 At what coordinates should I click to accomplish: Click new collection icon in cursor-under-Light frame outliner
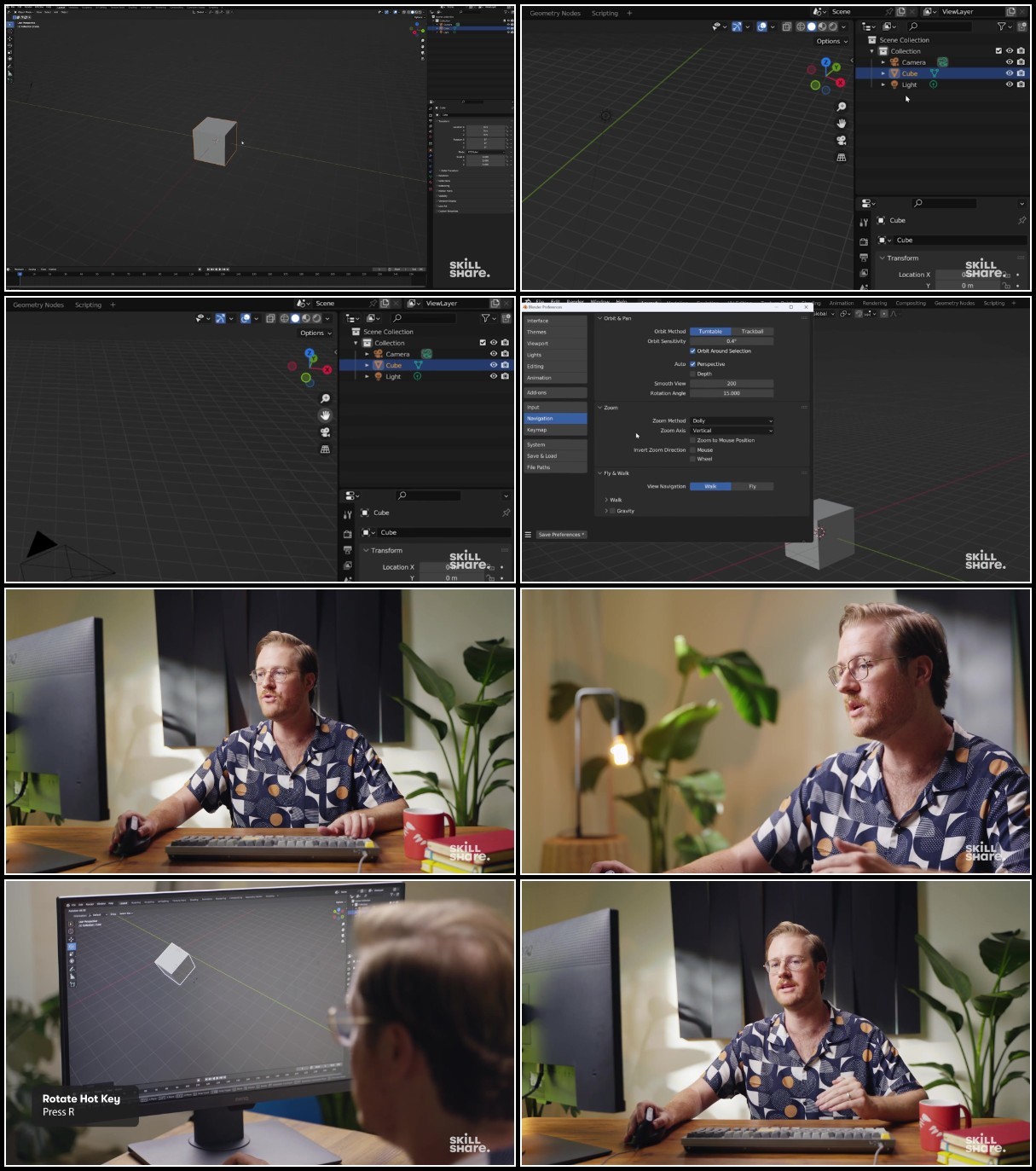click(x=1022, y=26)
